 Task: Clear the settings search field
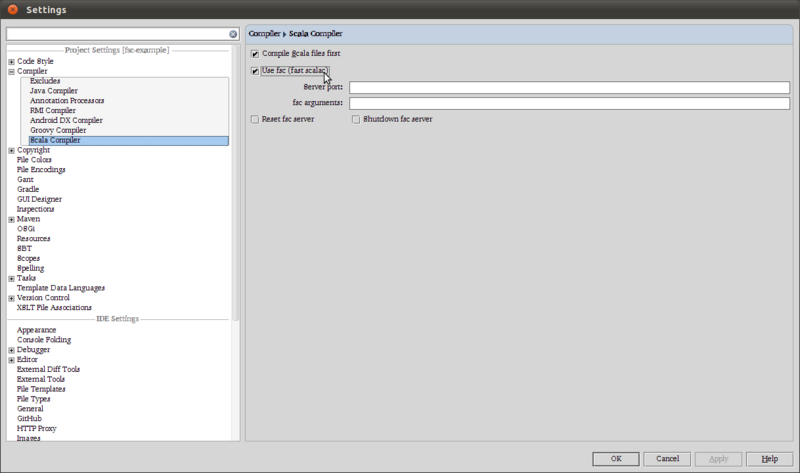(233, 34)
